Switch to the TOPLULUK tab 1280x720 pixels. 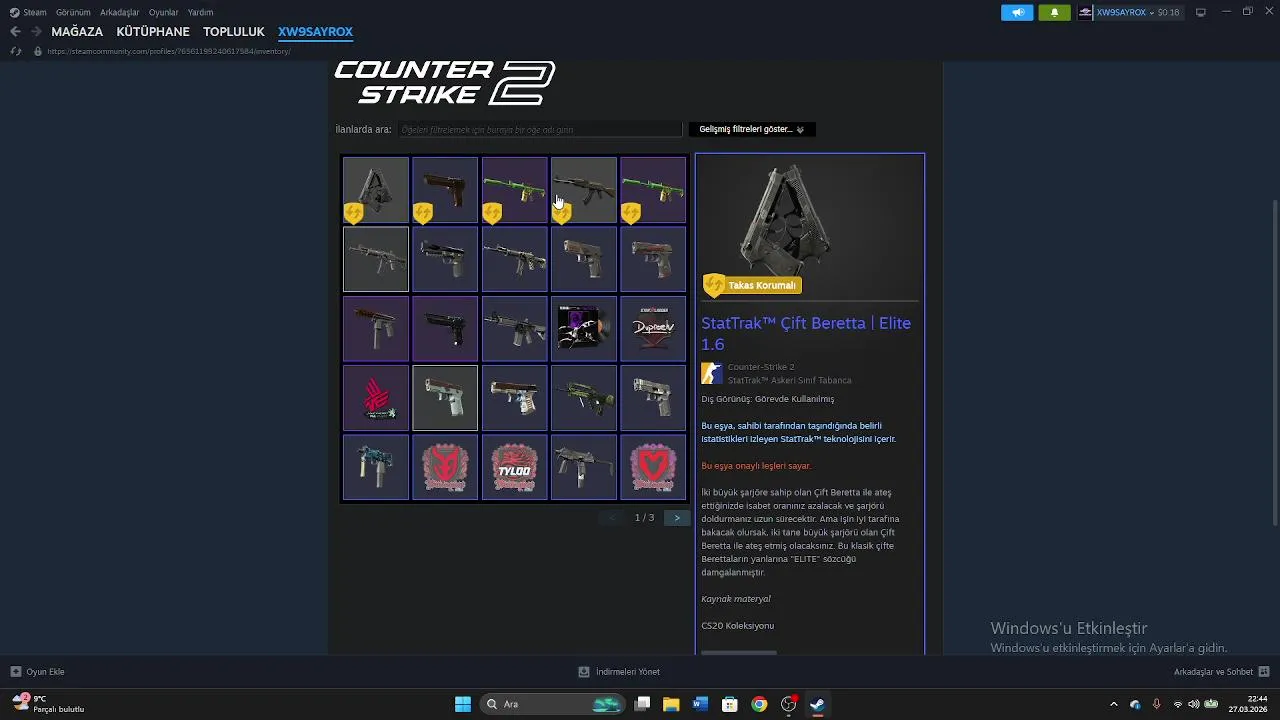[x=234, y=32]
